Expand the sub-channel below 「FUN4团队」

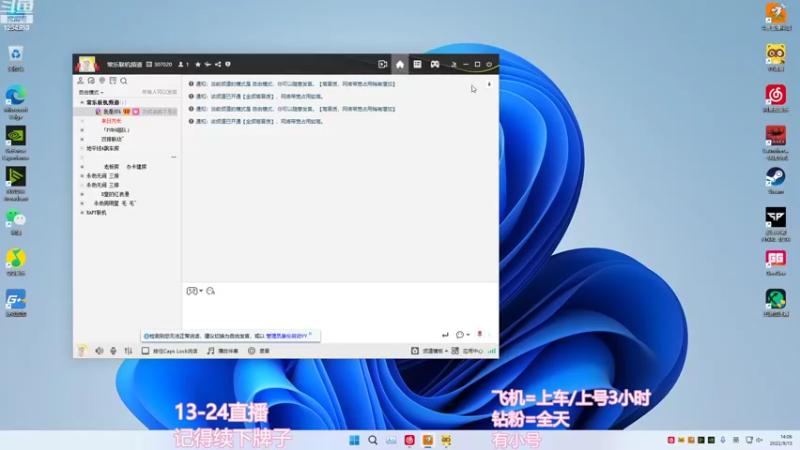click(82, 139)
